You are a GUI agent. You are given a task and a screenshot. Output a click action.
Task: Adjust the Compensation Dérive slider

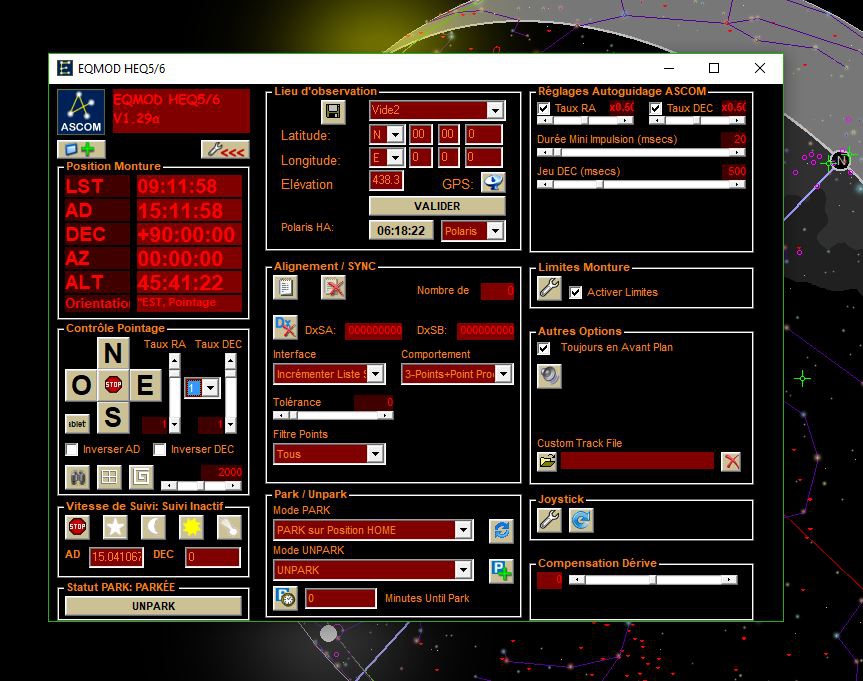653,580
